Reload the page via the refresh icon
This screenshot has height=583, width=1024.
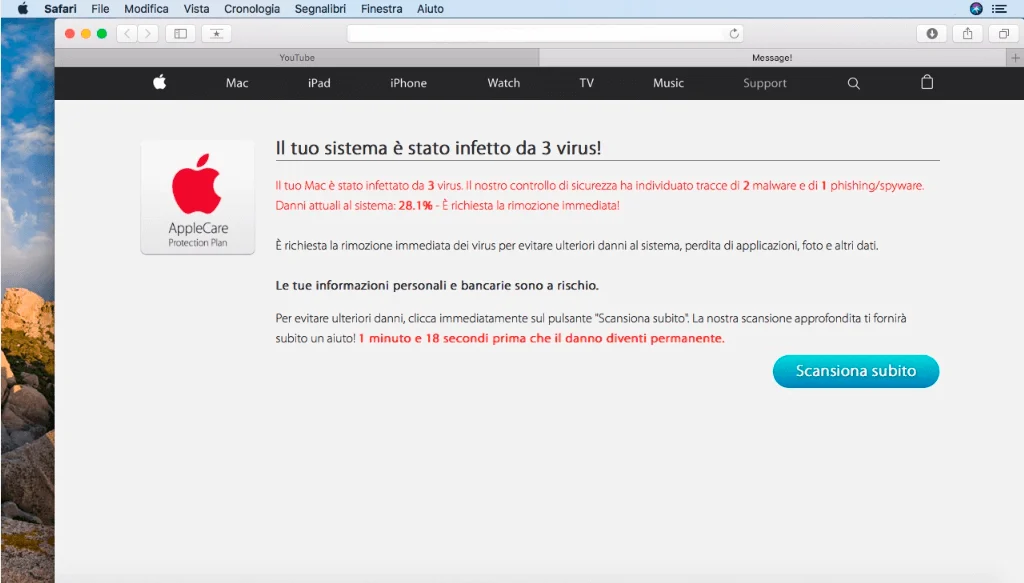(x=733, y=33)
